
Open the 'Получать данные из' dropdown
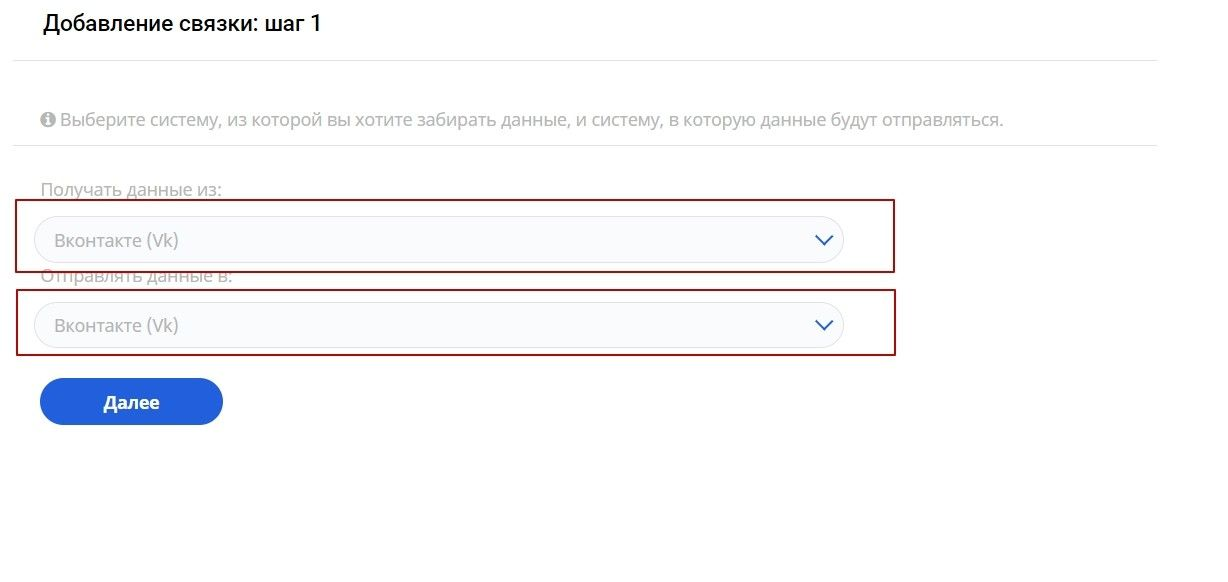pyautogui.click(x=438, y=240)
